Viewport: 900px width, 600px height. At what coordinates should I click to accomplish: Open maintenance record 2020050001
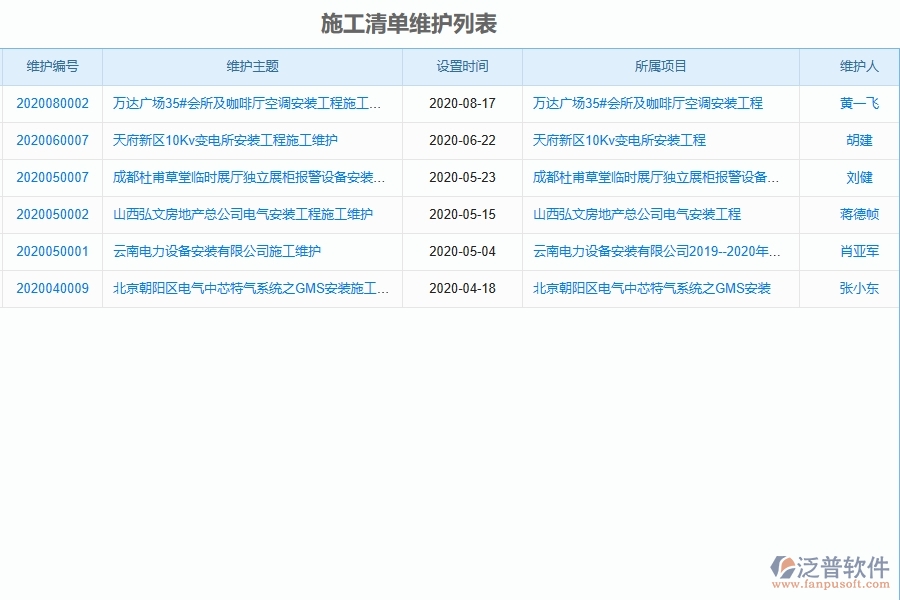click(50, 251)
